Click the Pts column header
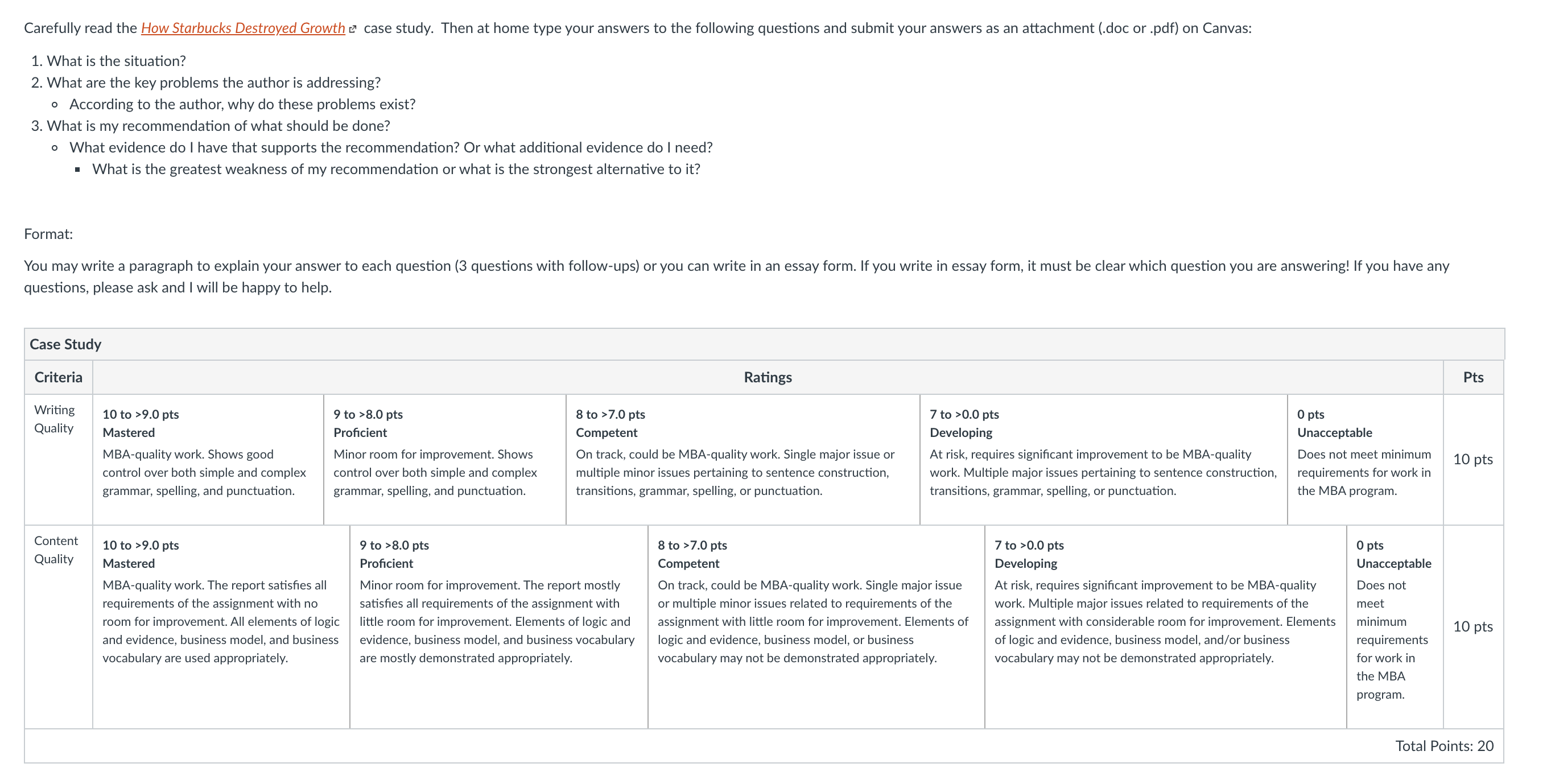This screenshot has width=1551, height=784. tap(1472, 378)
